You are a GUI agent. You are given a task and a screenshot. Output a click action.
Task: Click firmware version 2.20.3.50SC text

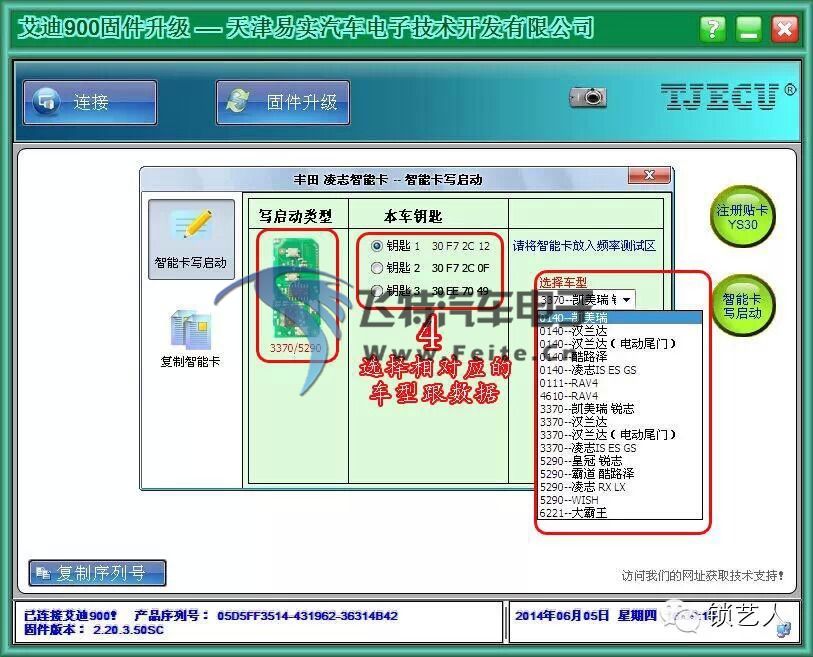pos(128,630)
